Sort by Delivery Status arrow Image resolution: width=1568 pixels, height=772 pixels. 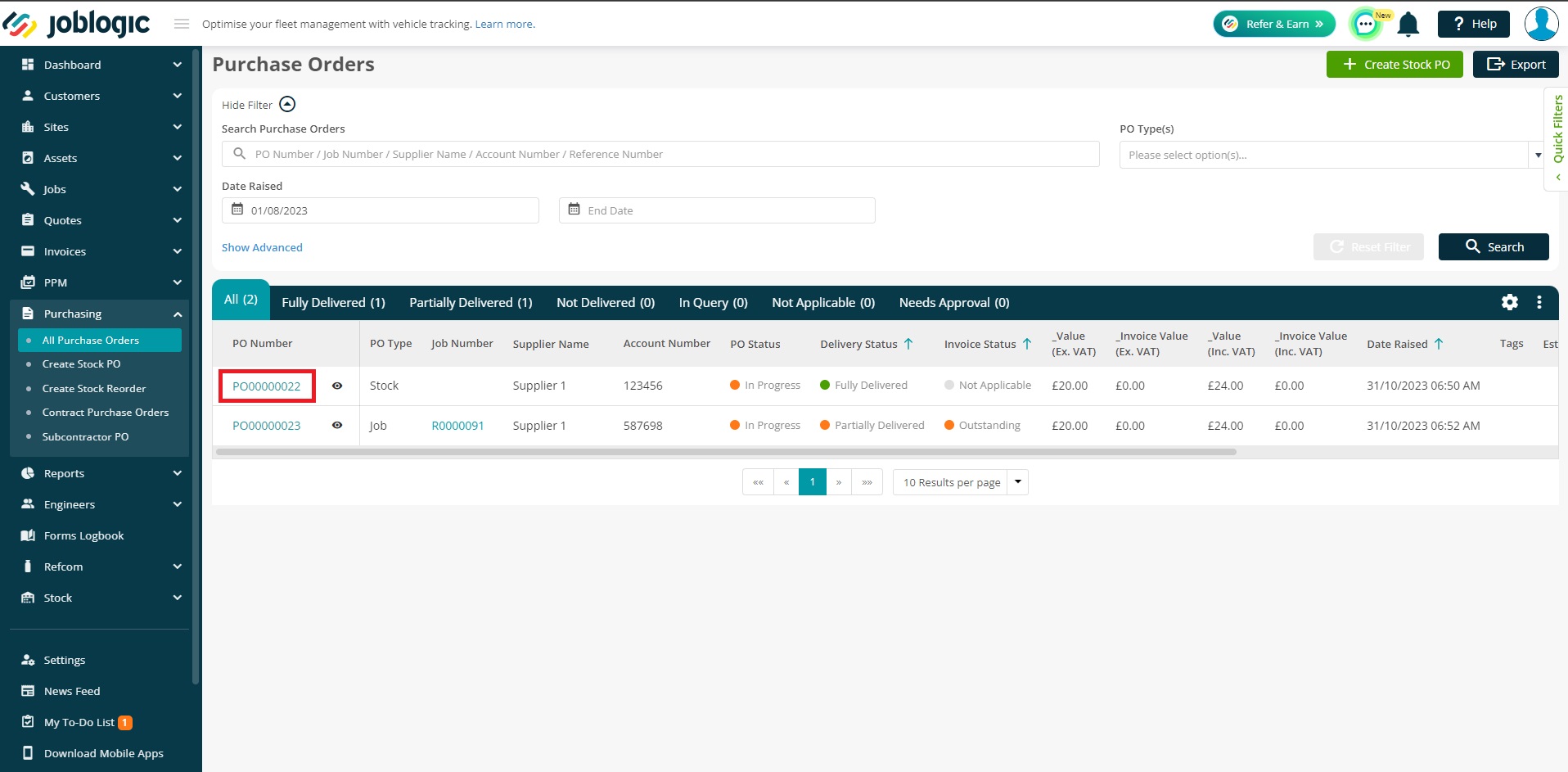pyautogui.click(x=908, y=344)
